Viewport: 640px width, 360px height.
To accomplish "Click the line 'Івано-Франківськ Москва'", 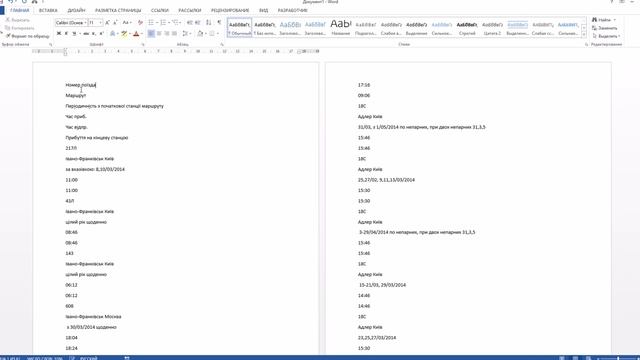I will [93, 316].
